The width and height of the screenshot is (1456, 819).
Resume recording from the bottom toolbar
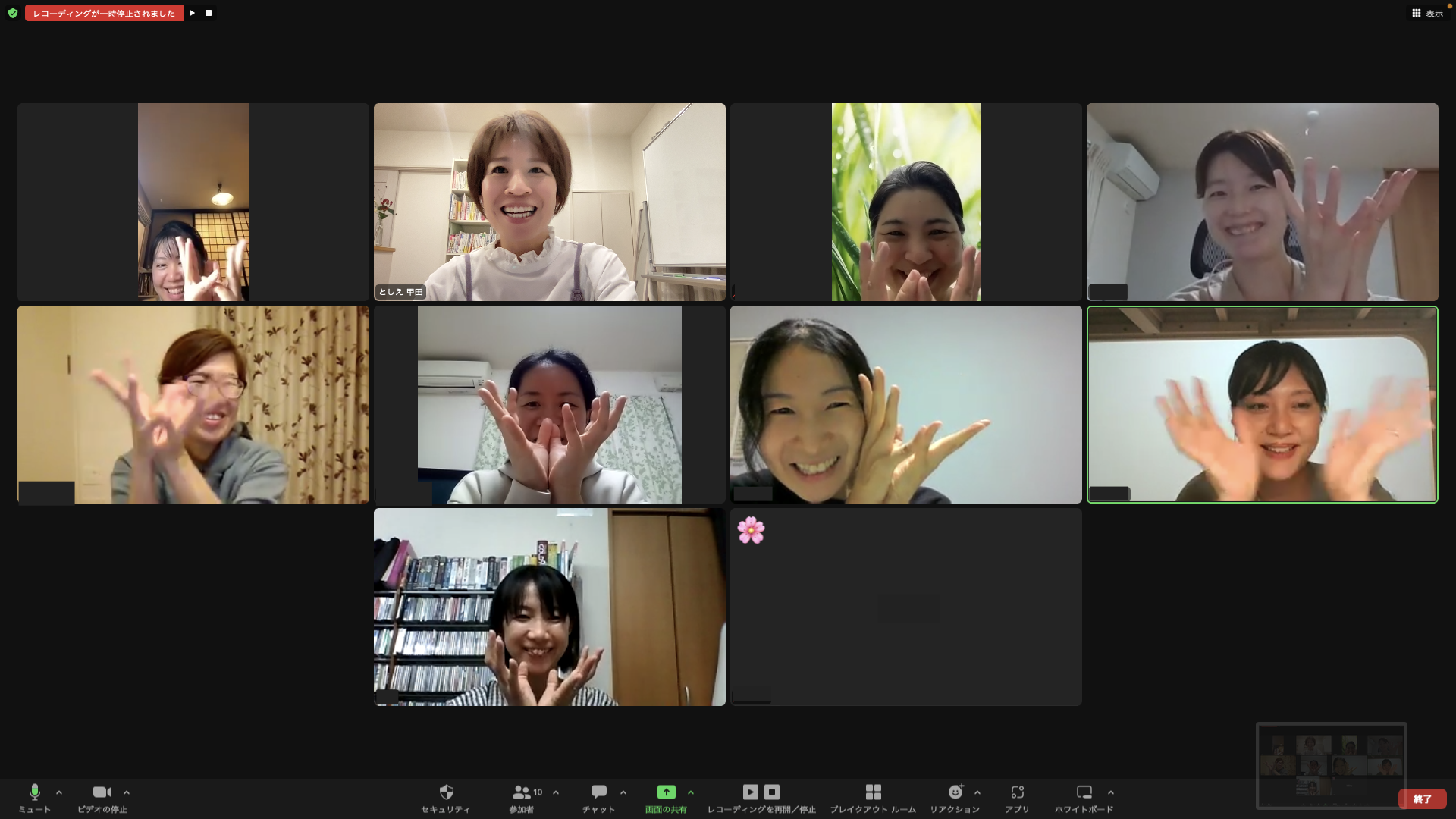[750, 792]
